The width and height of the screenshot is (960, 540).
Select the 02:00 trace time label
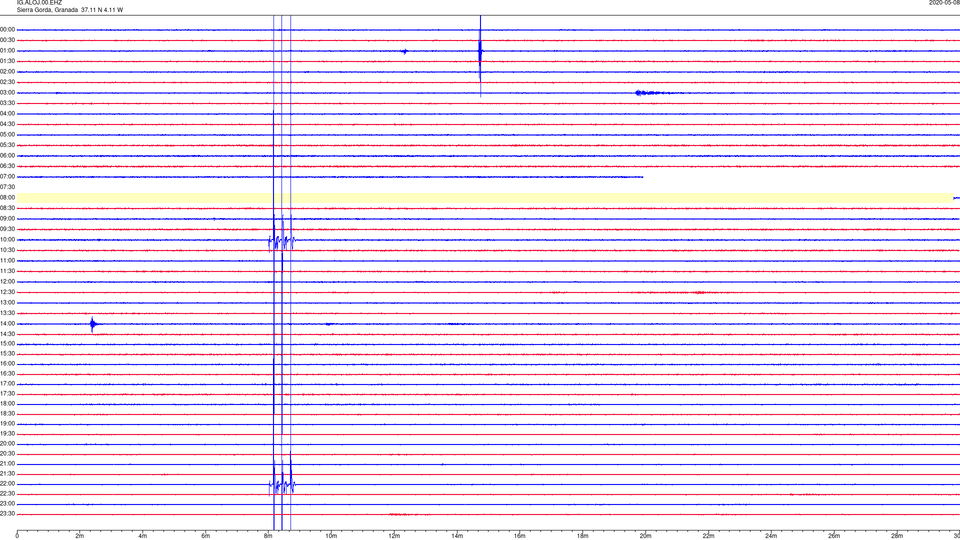click(x=7, y=72)
